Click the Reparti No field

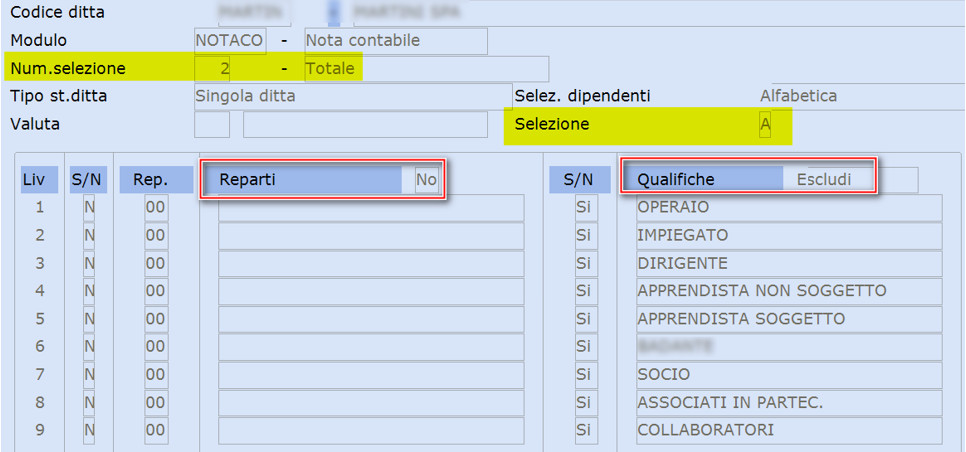(426, 180)
